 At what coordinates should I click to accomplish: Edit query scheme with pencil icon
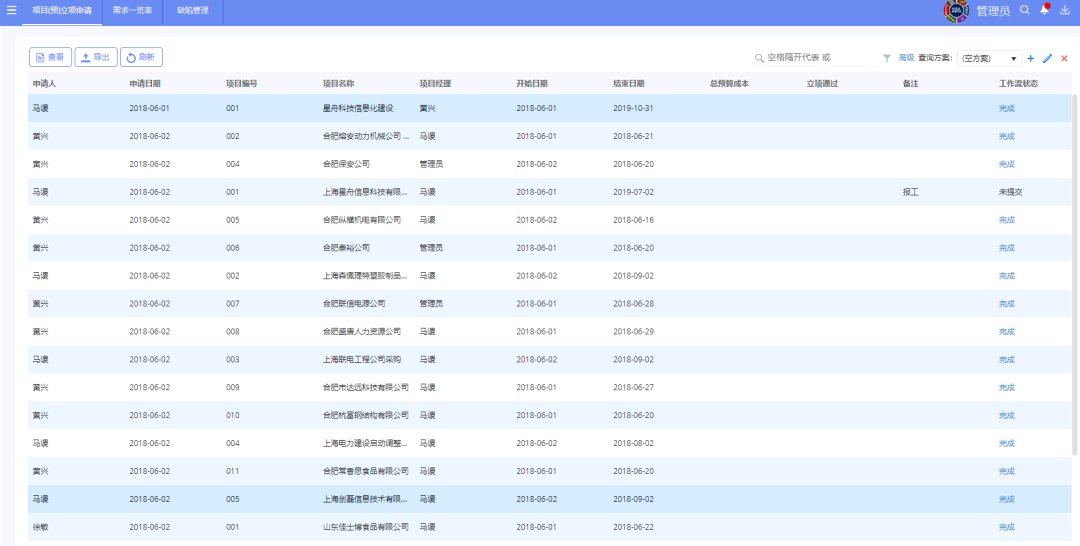click(x=1048, y=59)
